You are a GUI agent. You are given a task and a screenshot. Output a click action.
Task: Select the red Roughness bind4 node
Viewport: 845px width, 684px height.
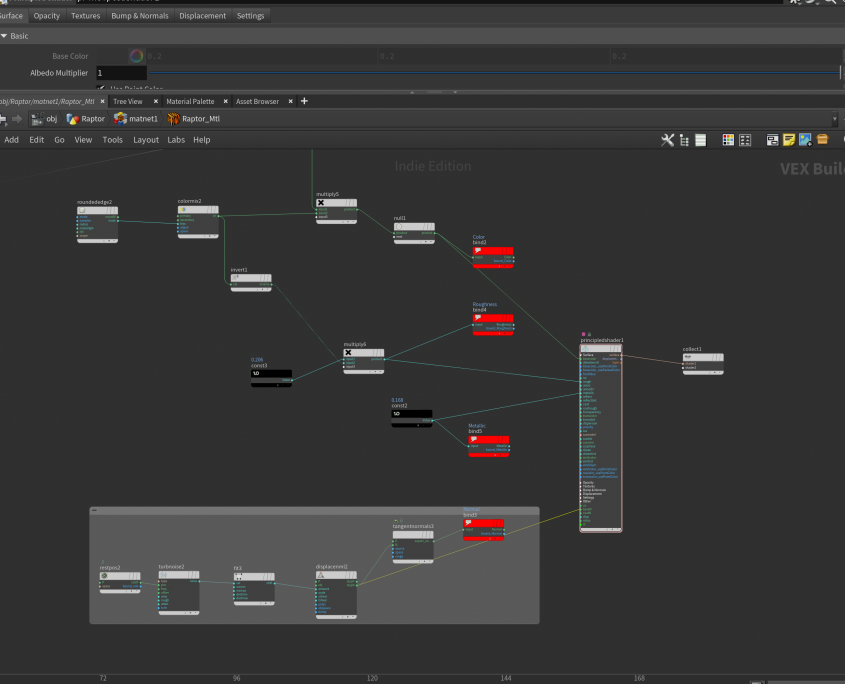click(492, 318)
